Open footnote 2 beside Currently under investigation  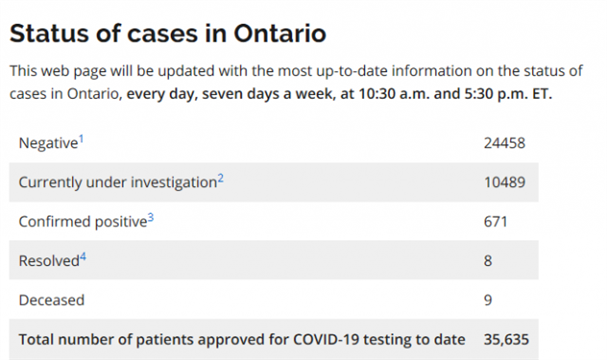(x=220, y=178)
